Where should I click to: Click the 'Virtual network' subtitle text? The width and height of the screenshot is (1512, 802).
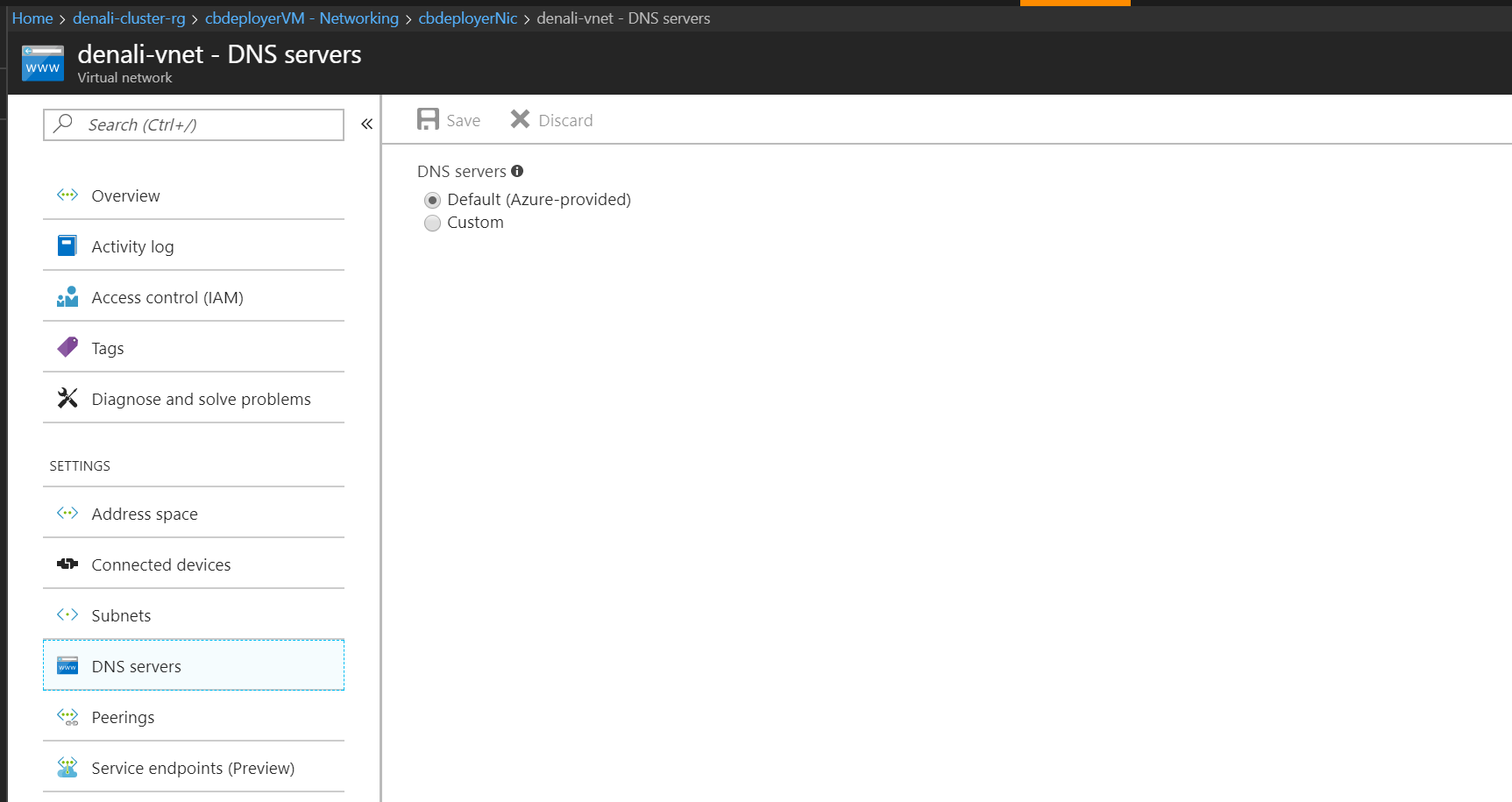(x=124, y=77)
